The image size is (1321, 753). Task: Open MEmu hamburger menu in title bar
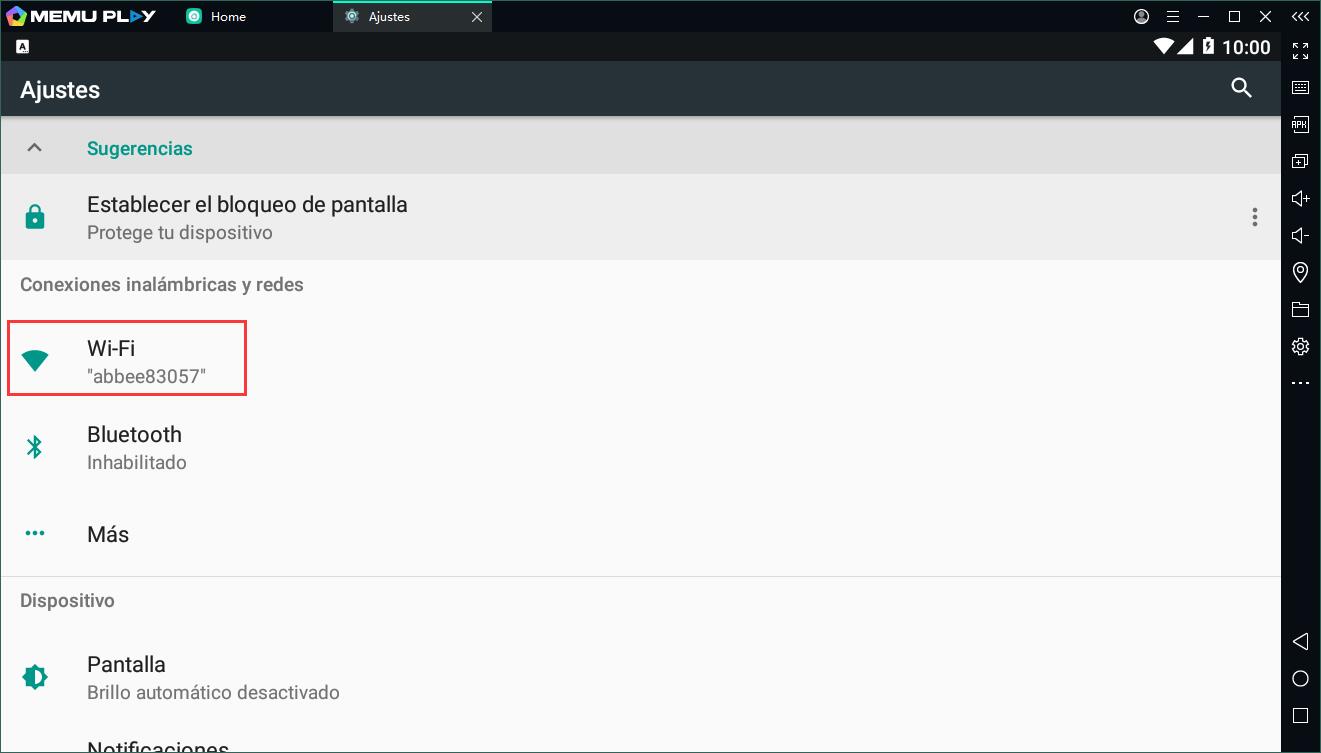[x=1173, y=17]
